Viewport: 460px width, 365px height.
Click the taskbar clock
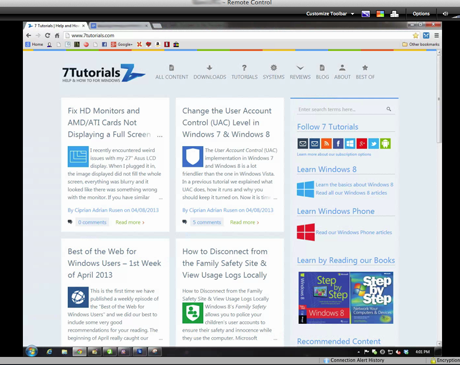422,352
